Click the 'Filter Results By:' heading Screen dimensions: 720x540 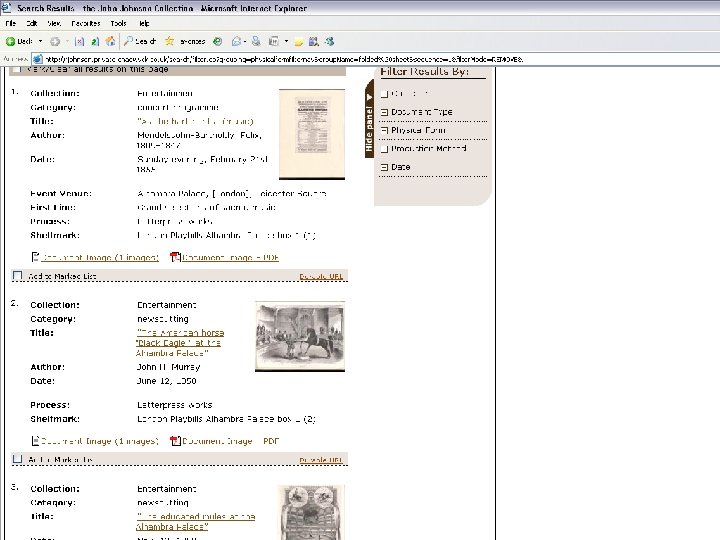424,72
